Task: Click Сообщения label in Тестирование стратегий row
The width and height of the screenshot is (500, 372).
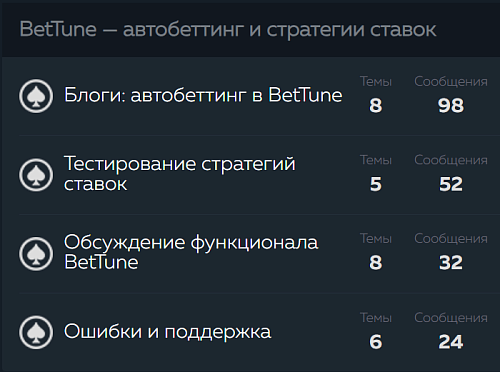Action: point(451,160)
